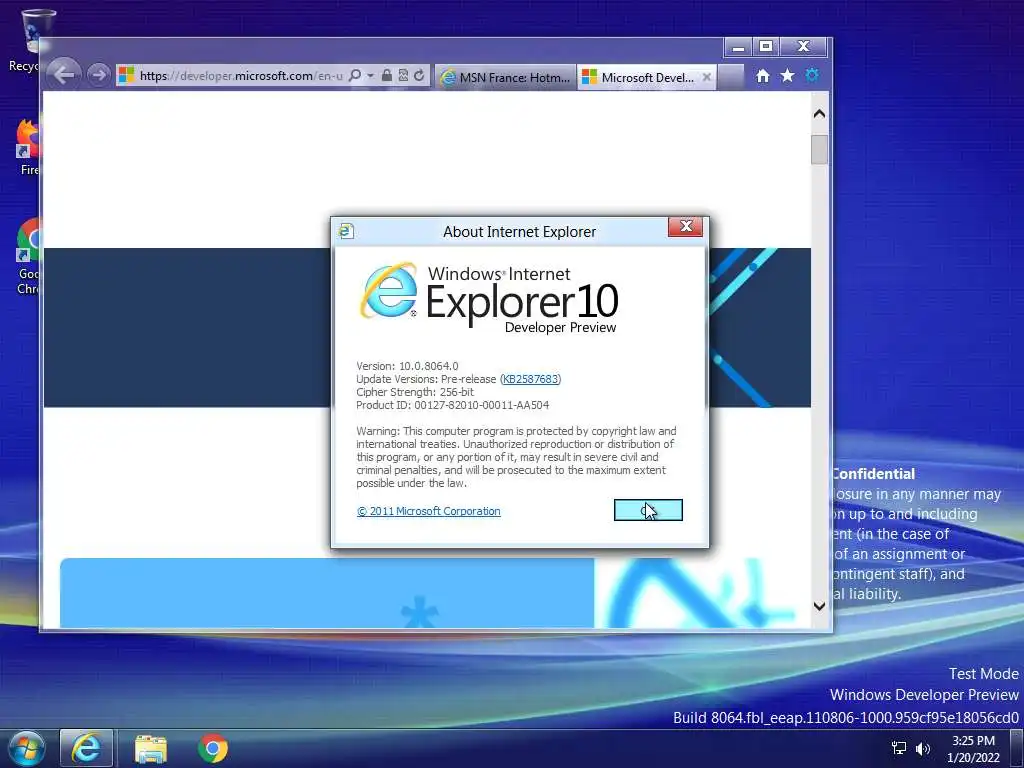Screen dimensions: 1024x768
Task: Click Internet Explorer taskbar icon
Action: click(x=86, y=748)
